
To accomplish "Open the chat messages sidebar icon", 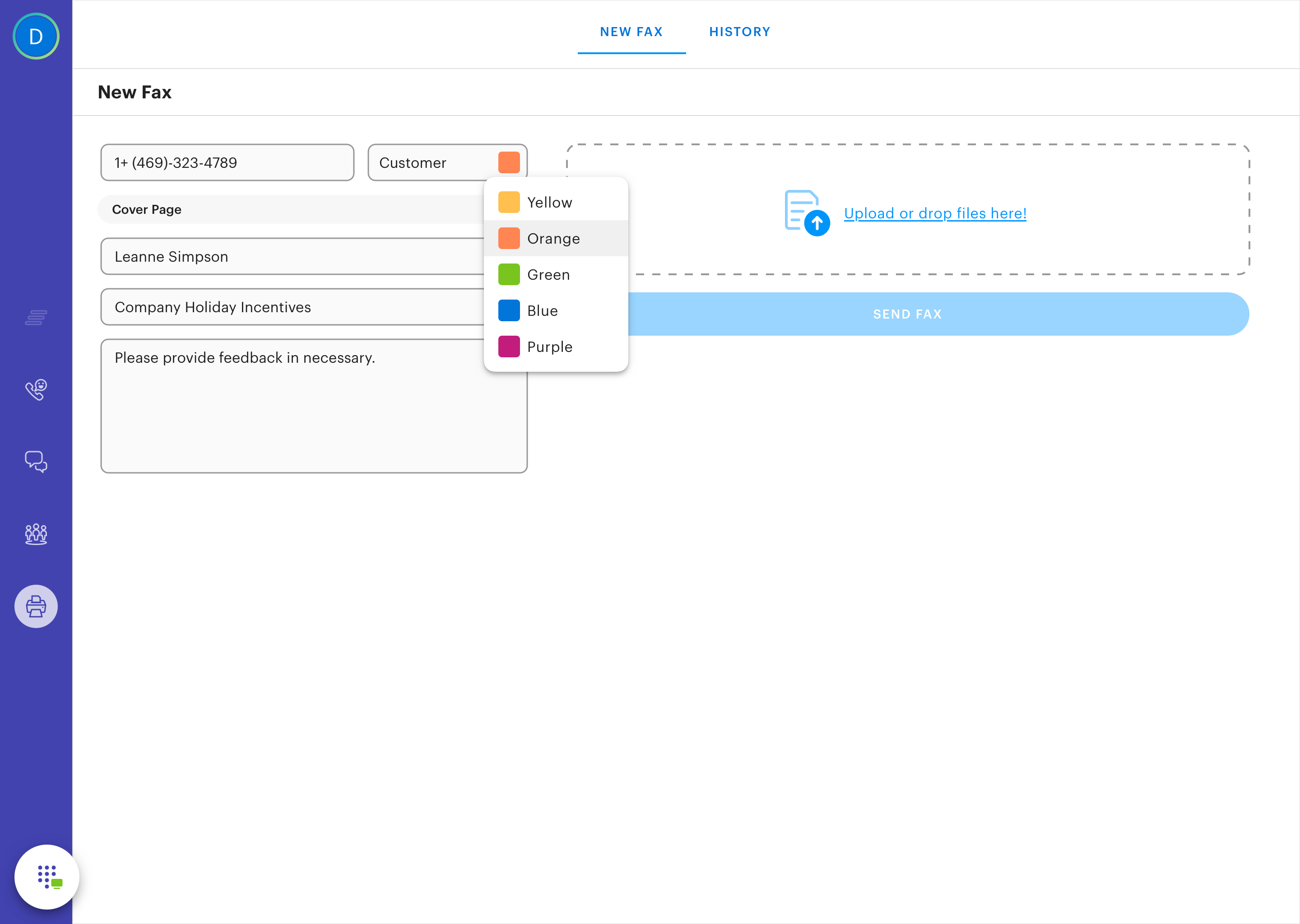I will tap(36, 462).
